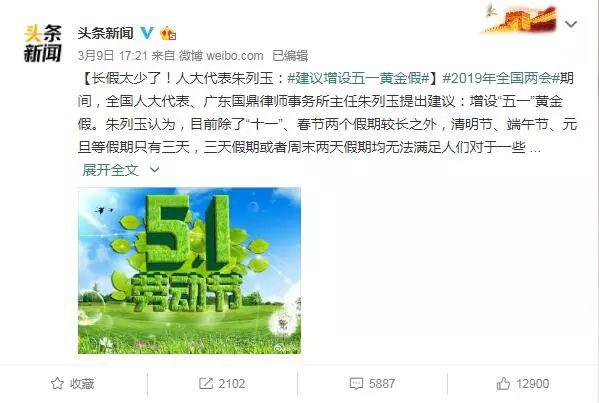
Task: Click the 5887 comments count
Action: pyautogui.click(x=382, y=384)
